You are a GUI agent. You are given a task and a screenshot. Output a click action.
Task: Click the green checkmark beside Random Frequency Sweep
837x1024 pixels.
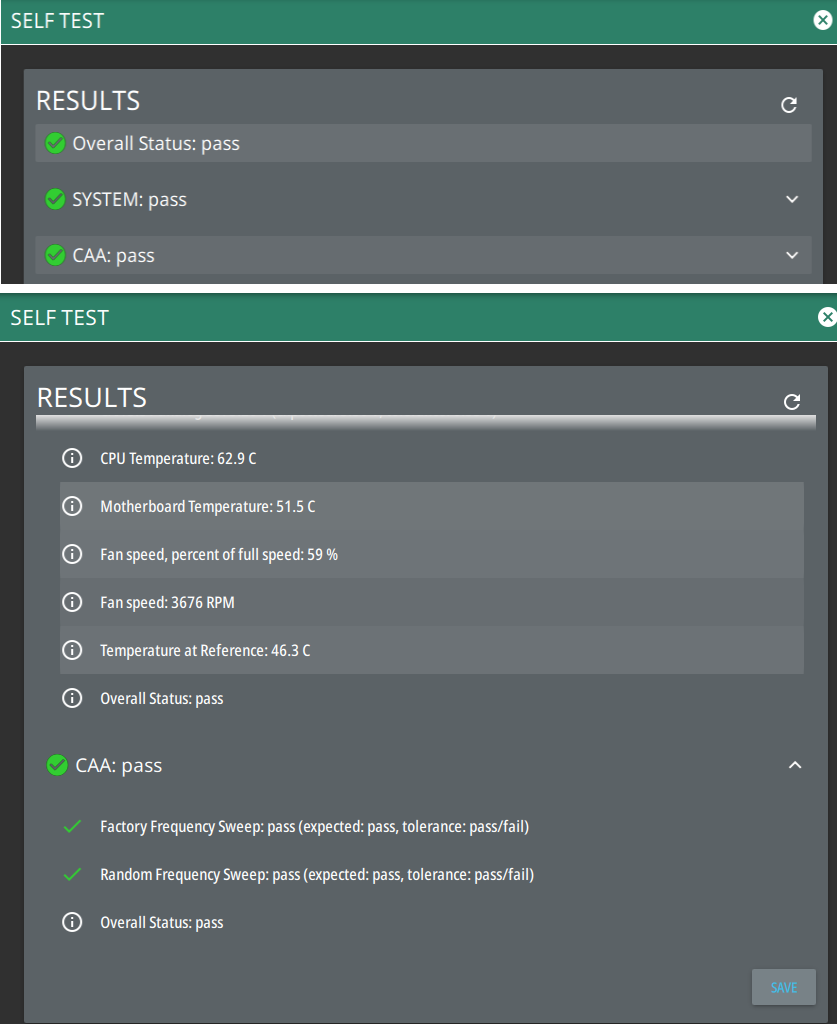click(x=72, y=875)
